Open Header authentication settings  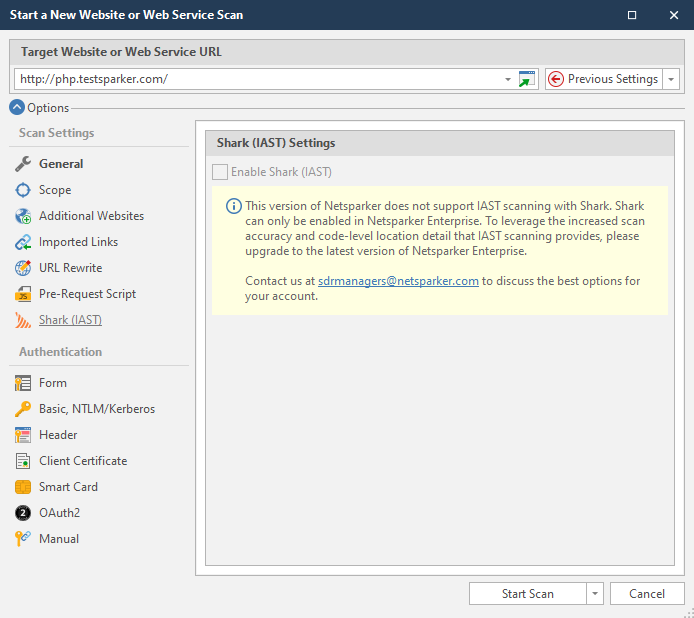pyautogui.click(x=58, y=435)
